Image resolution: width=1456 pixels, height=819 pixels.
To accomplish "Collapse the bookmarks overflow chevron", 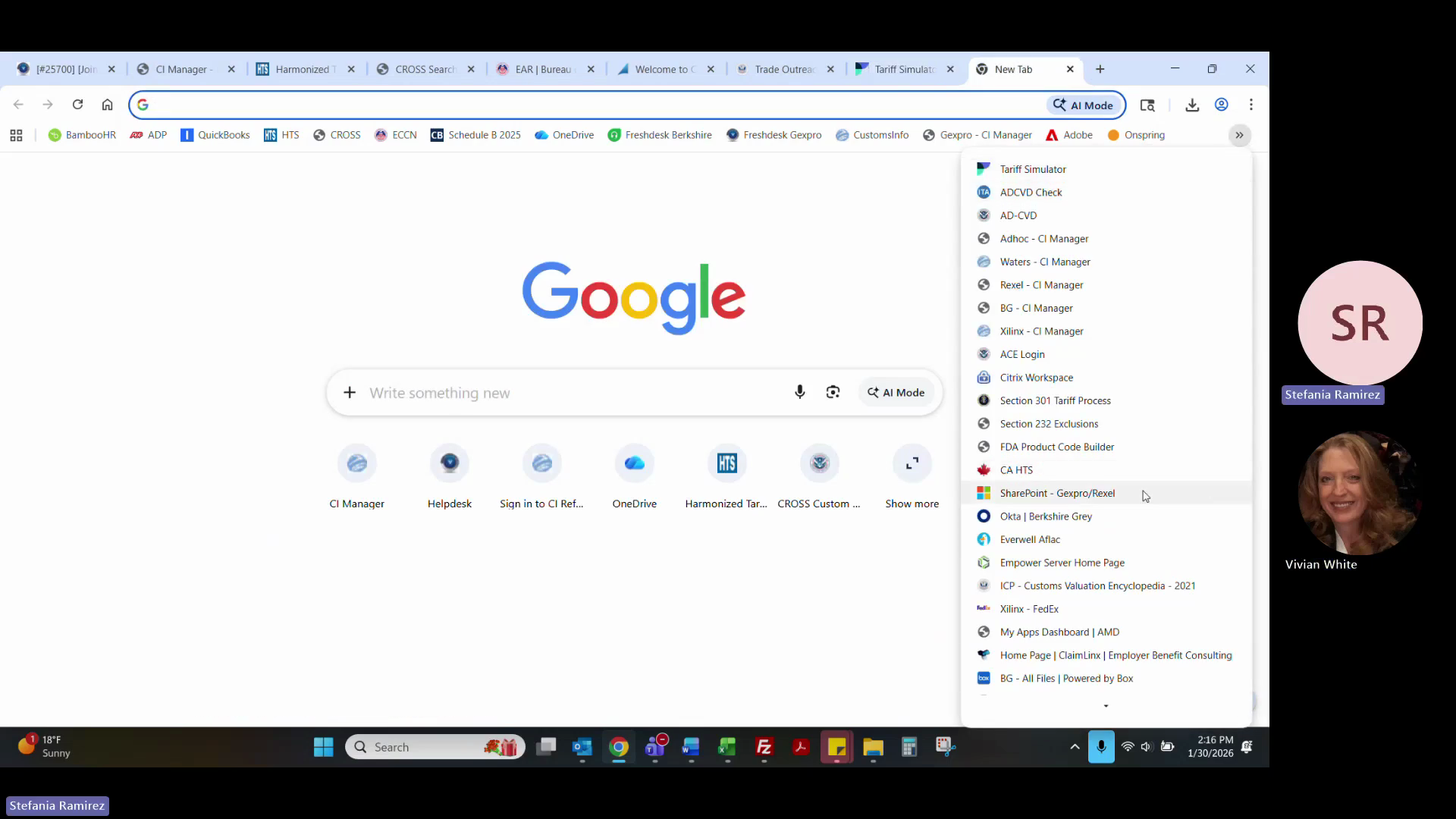I will (1239, 135).
